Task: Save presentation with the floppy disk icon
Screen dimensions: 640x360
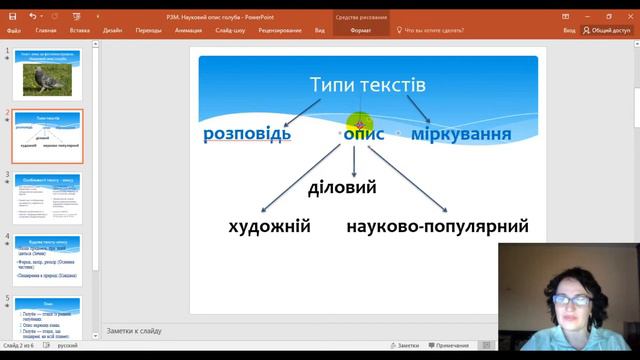Action: (13, 16)
